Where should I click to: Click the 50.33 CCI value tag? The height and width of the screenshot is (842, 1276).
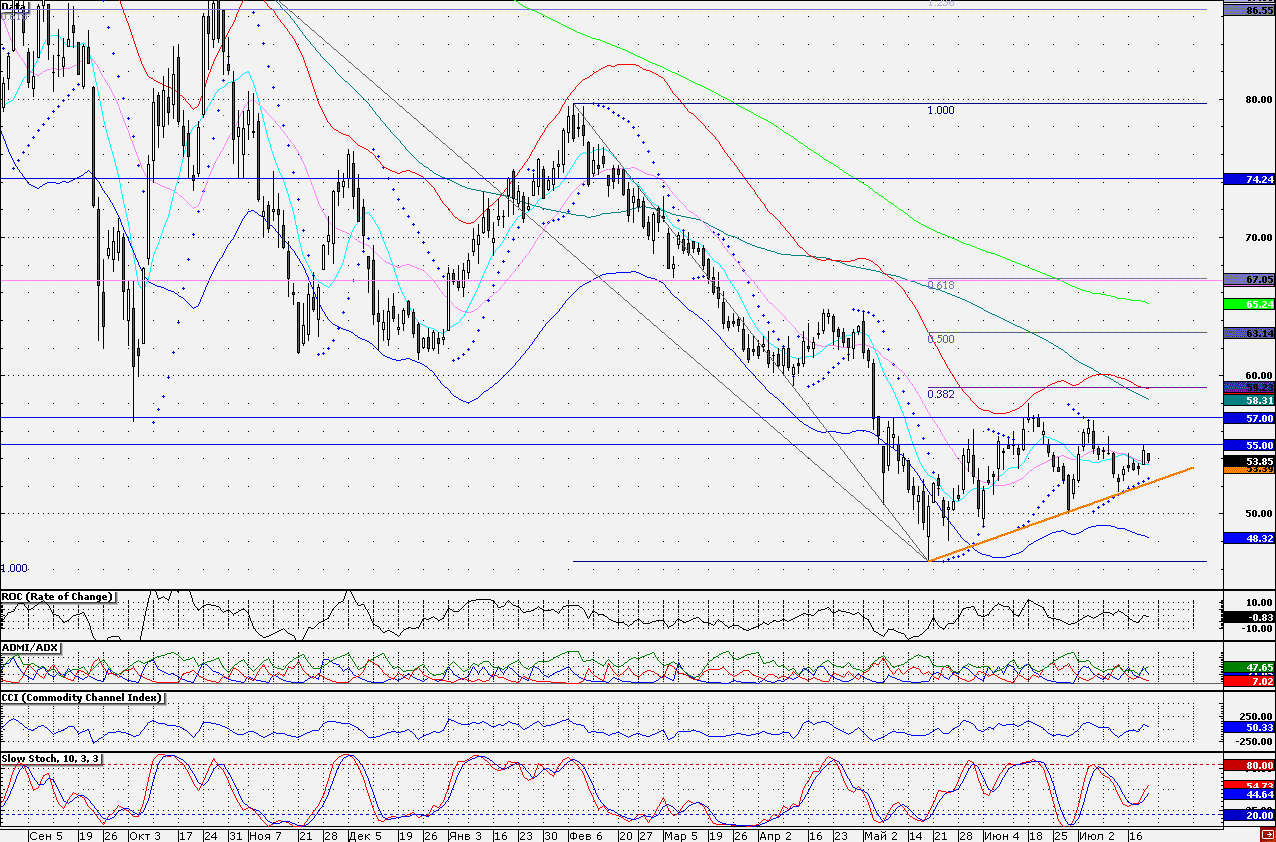[x=1250, y=728]
